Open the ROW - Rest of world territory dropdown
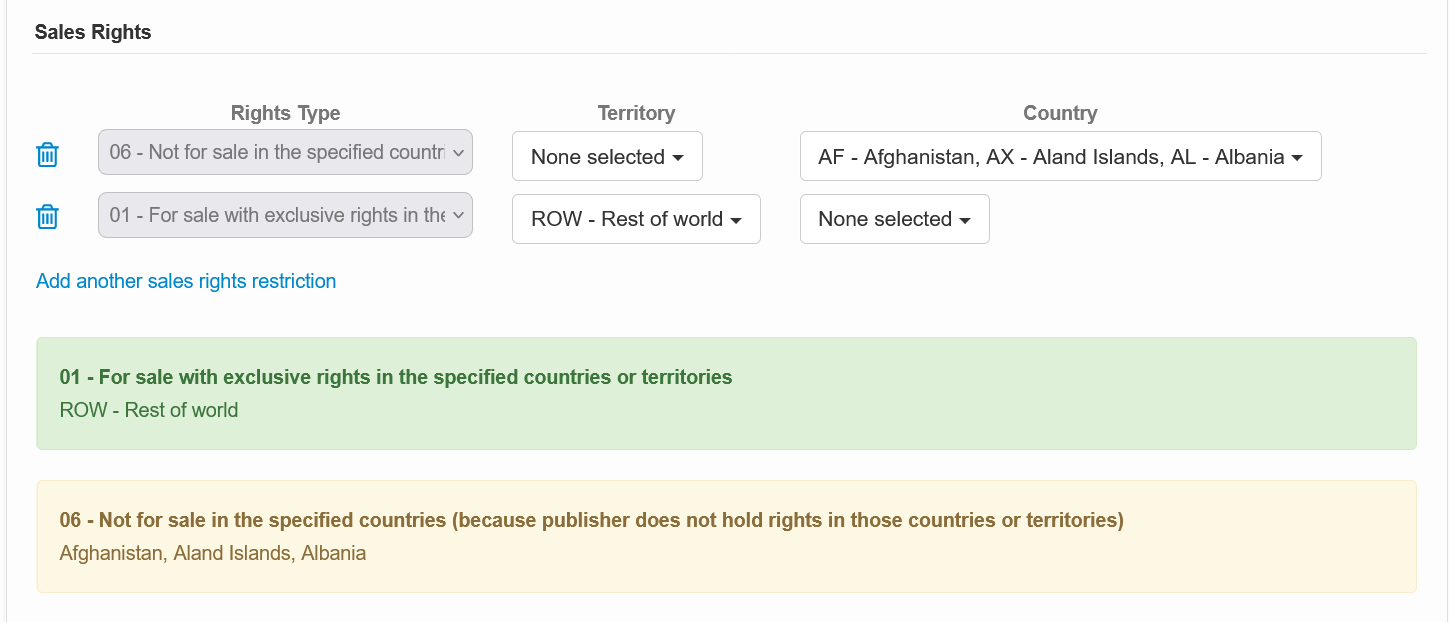1449x622 pixels. click(635, 219)
